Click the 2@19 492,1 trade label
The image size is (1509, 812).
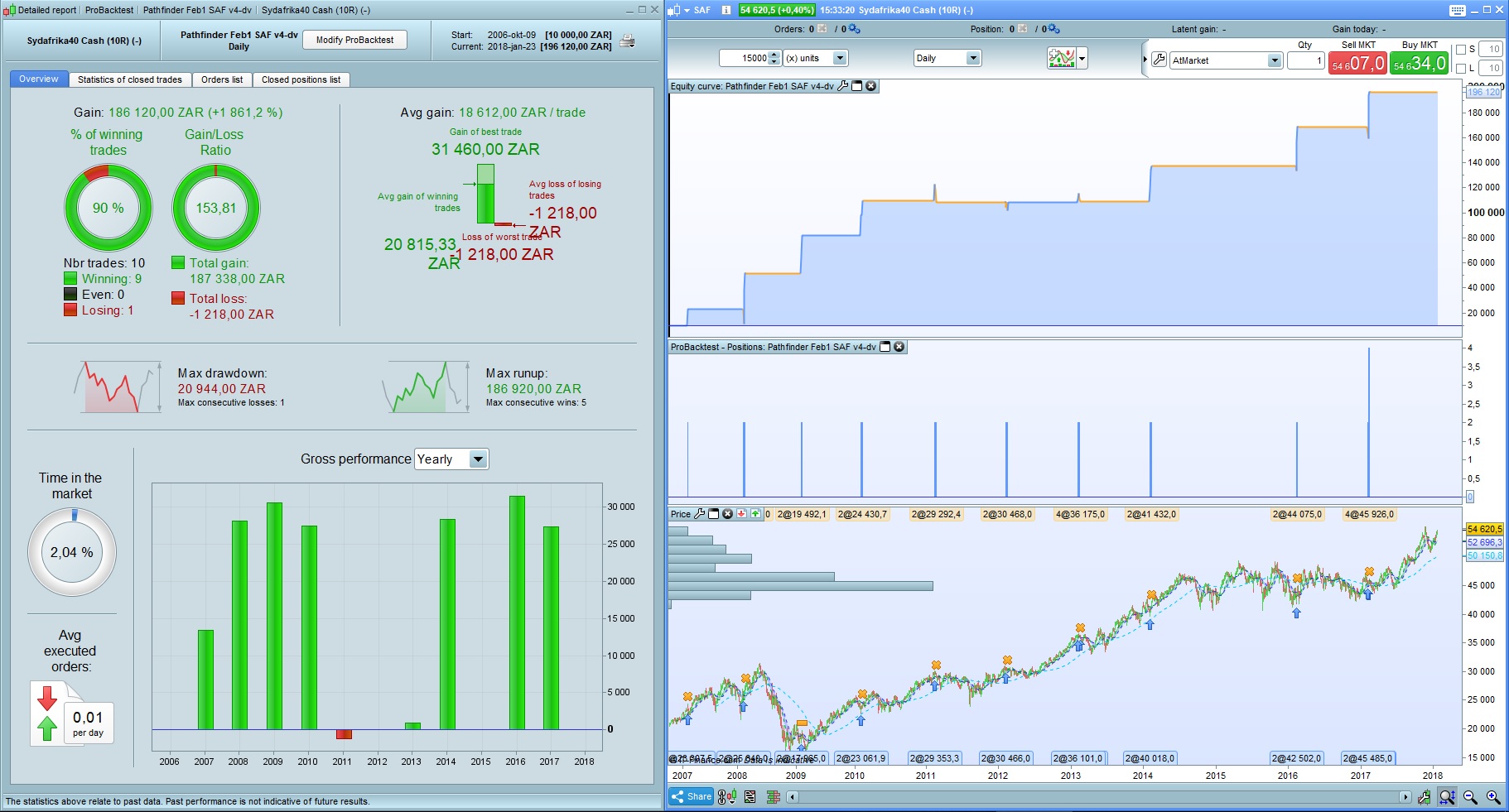tap(802, 515)
